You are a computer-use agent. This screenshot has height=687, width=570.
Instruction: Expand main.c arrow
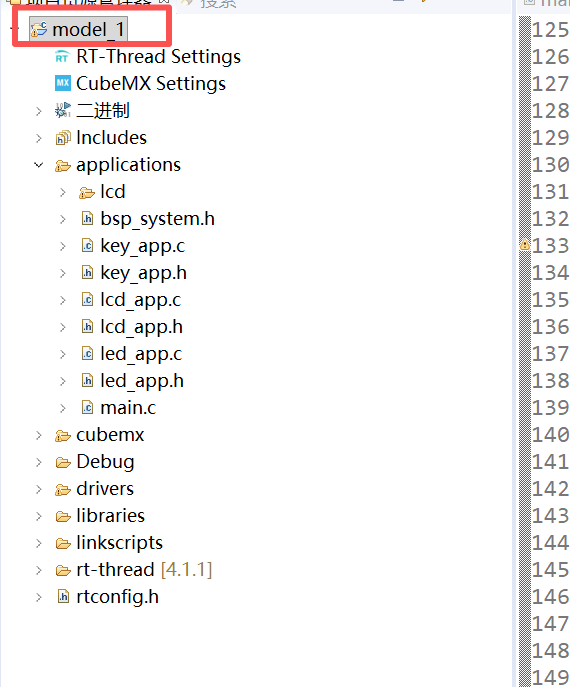pos(63,408)
